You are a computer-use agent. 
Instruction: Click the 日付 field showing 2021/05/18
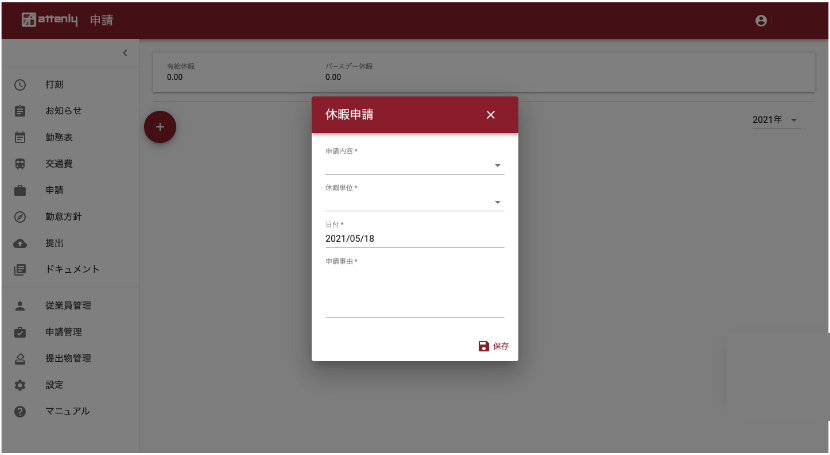click(414, 239)
